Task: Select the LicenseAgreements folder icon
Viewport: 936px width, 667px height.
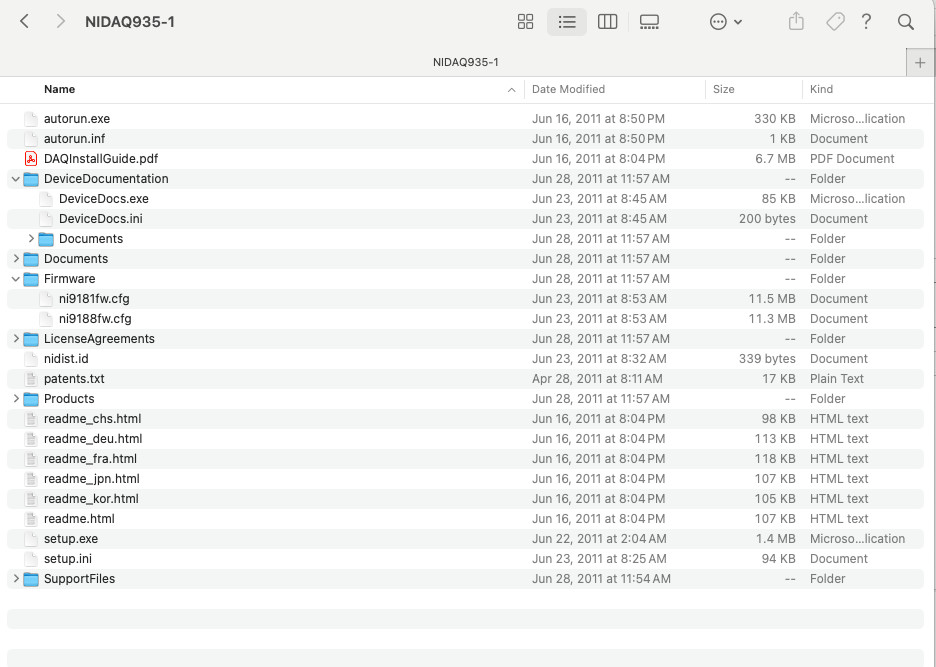Action: [x=31, y=339]
